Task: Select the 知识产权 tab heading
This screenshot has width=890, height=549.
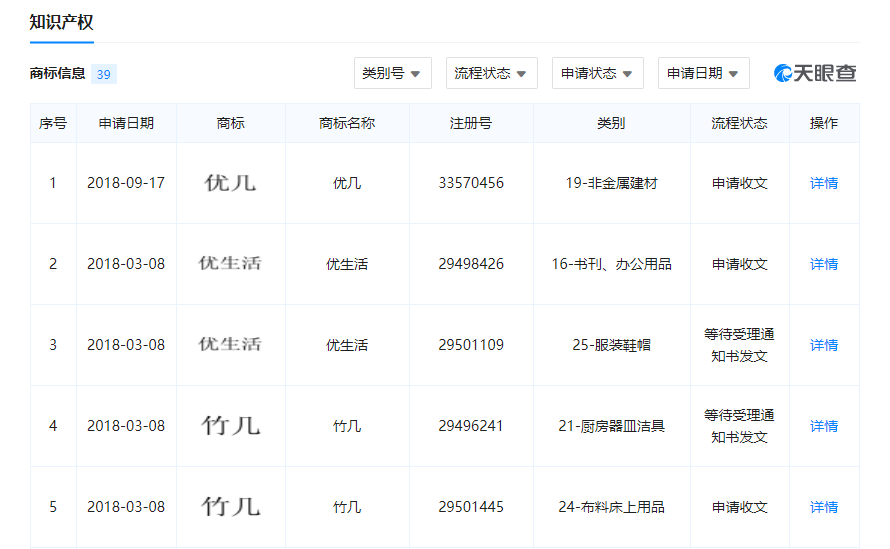Action: 61,22
